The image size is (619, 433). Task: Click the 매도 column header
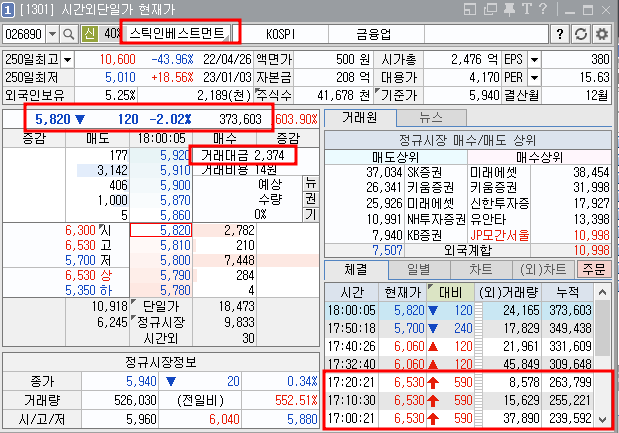pyautogui.click(x=98, y=139)
